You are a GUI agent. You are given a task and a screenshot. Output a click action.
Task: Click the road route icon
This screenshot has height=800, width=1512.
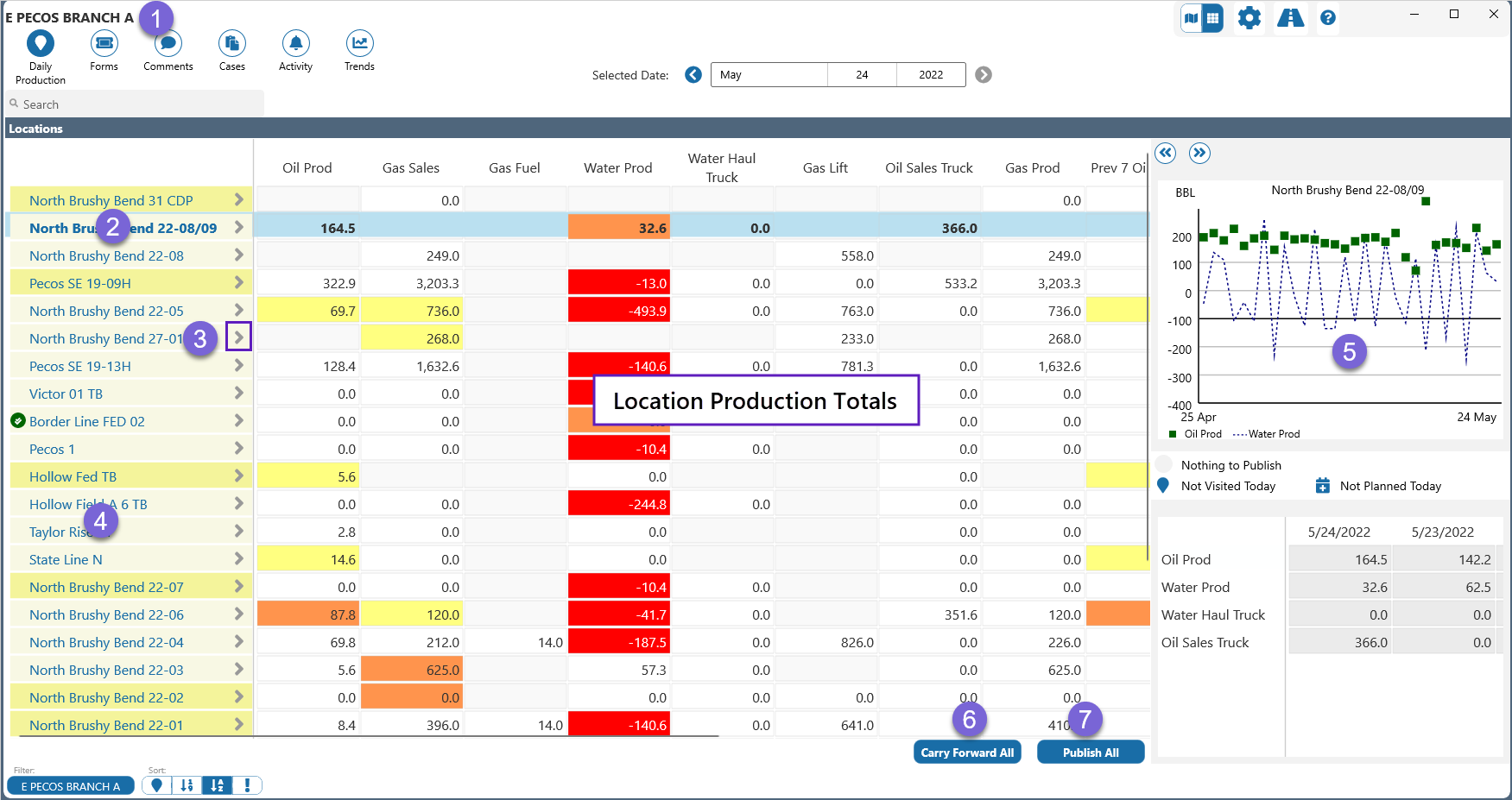[1290, 18]
